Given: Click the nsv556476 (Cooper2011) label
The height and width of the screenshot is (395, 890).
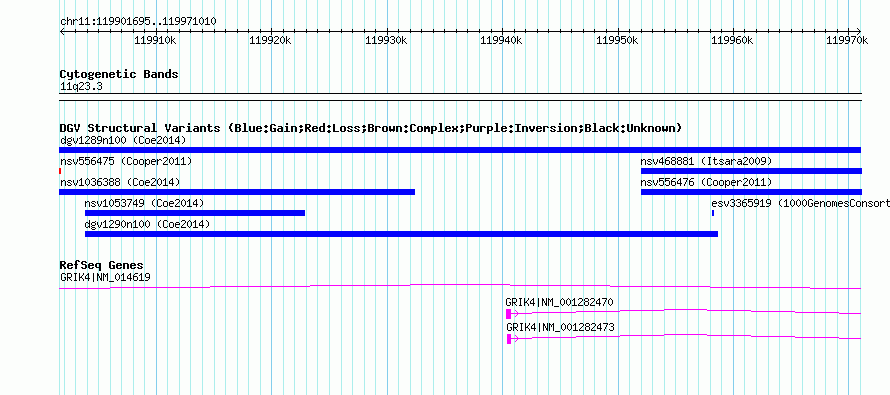Looking at the screenshot, I should point(707,182).
